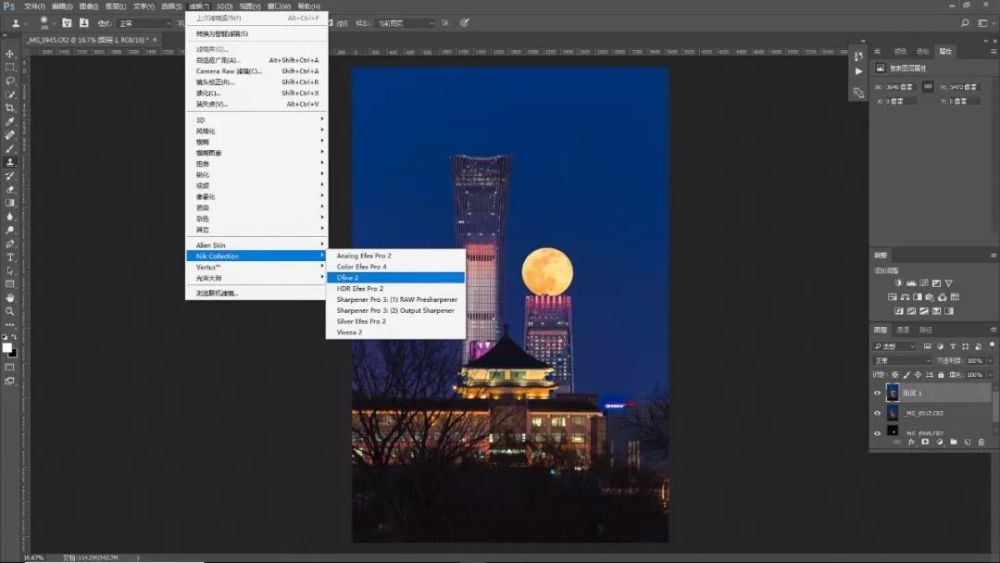Select the Blur tool
The height and width of the screenshot is (563, 1000).
pos(10,217)
